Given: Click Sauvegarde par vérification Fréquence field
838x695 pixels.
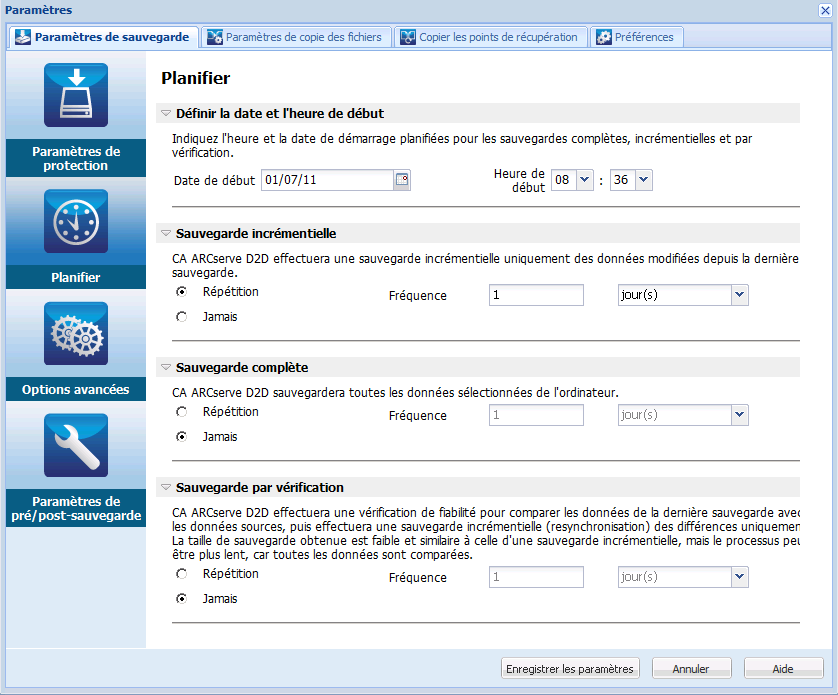Looking at the screenshot, I should click(x=536, y=577).
